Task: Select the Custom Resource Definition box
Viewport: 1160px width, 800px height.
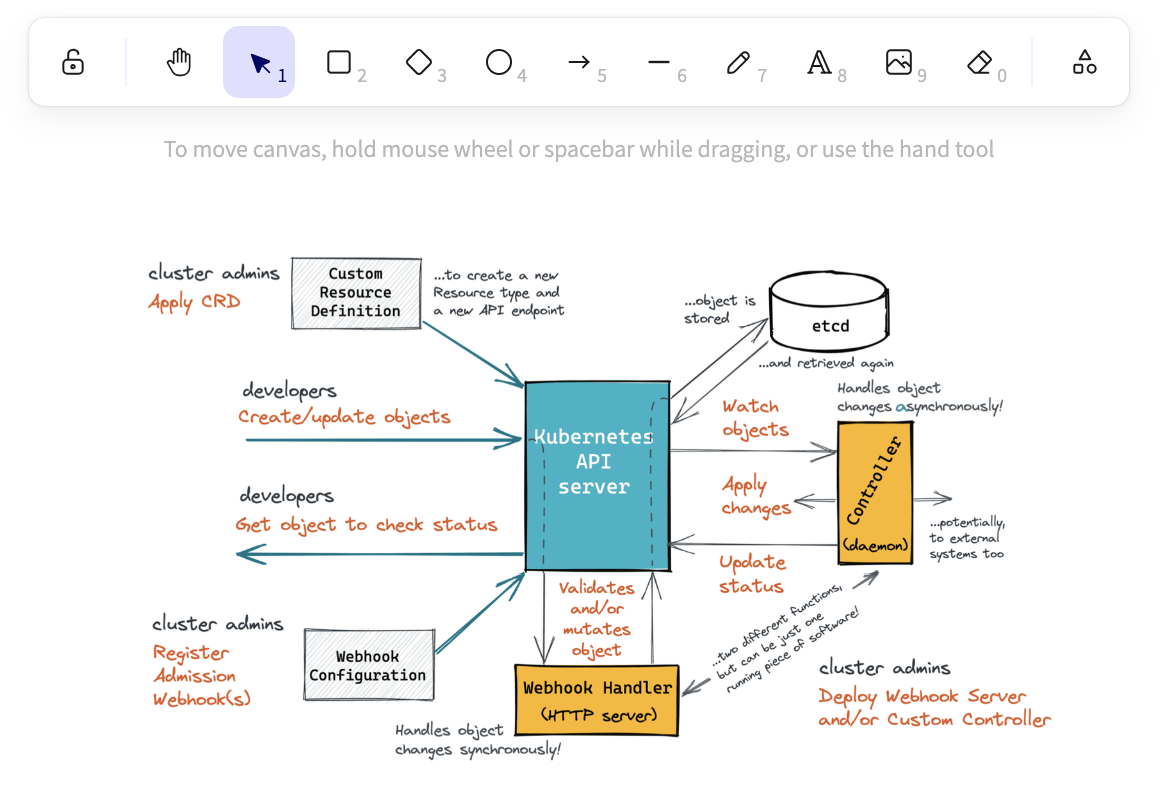Action: click(x=356, y=293)
